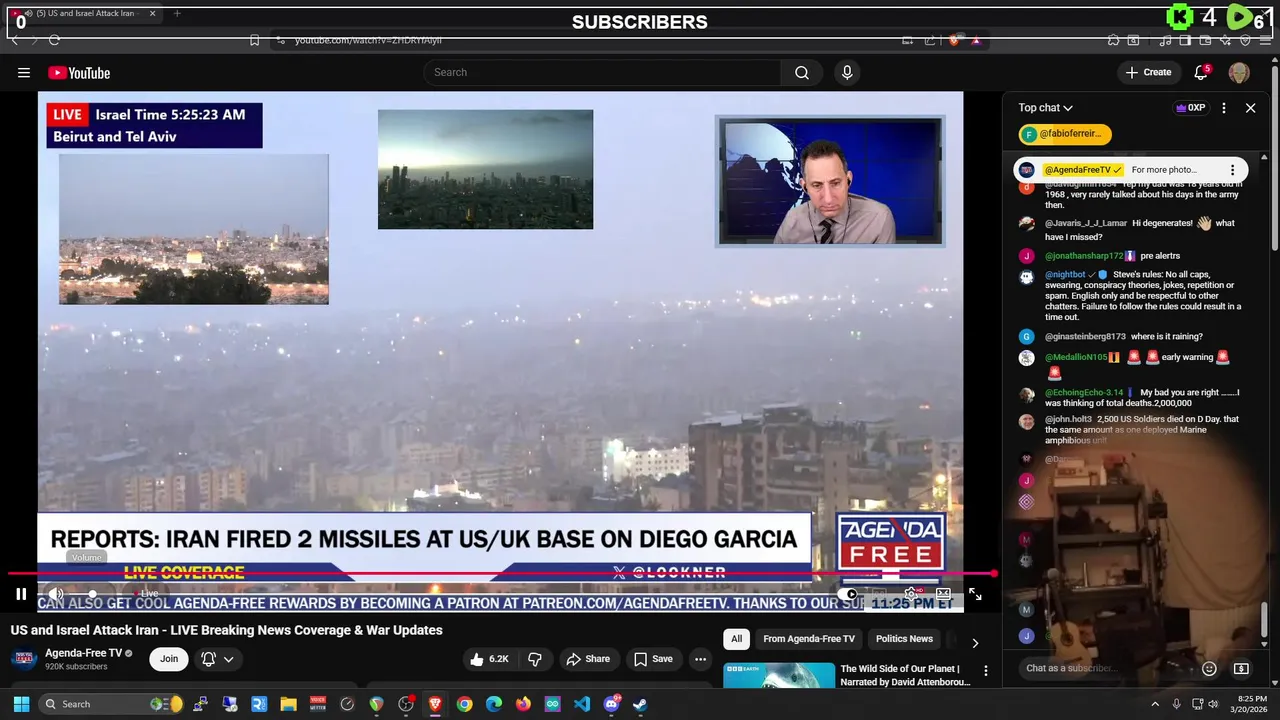Open Visual Studio Code from taskbar
The image size is (1280, 720).
582,704
